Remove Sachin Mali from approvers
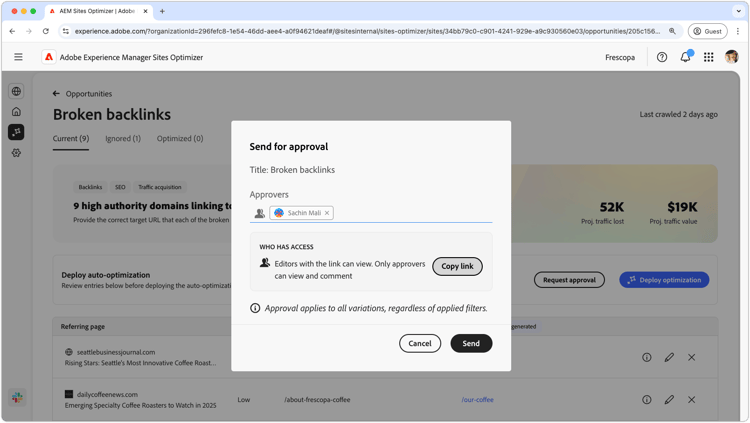This screenshot has width=750, height=423. click(327, 213)
